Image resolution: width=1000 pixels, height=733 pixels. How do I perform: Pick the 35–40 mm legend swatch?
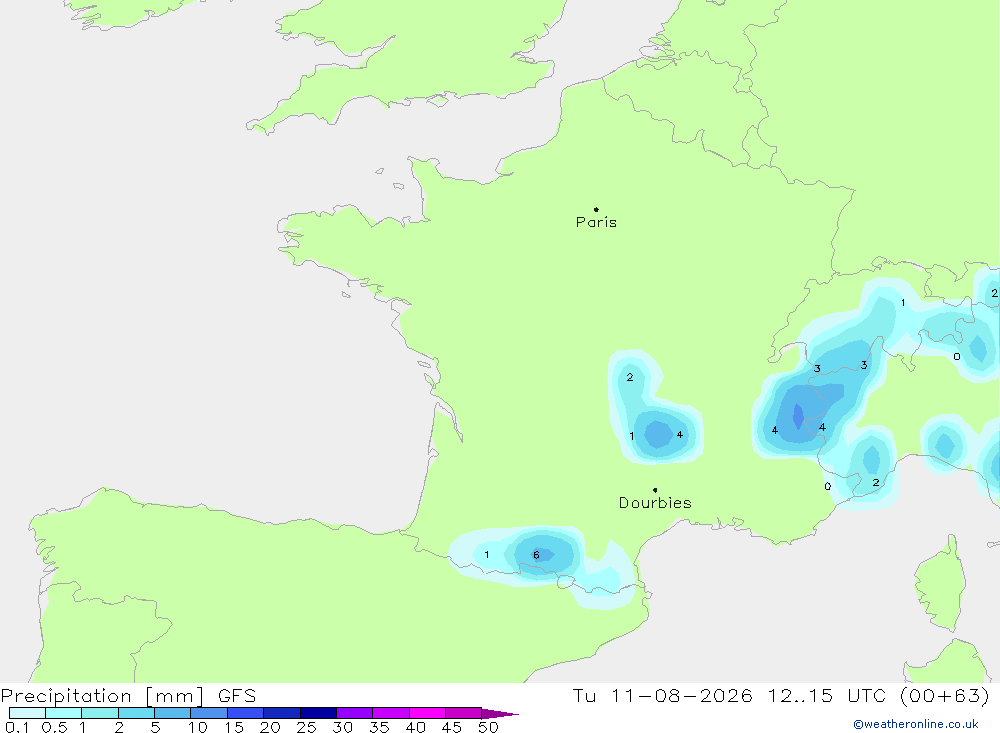pos(390,713)
